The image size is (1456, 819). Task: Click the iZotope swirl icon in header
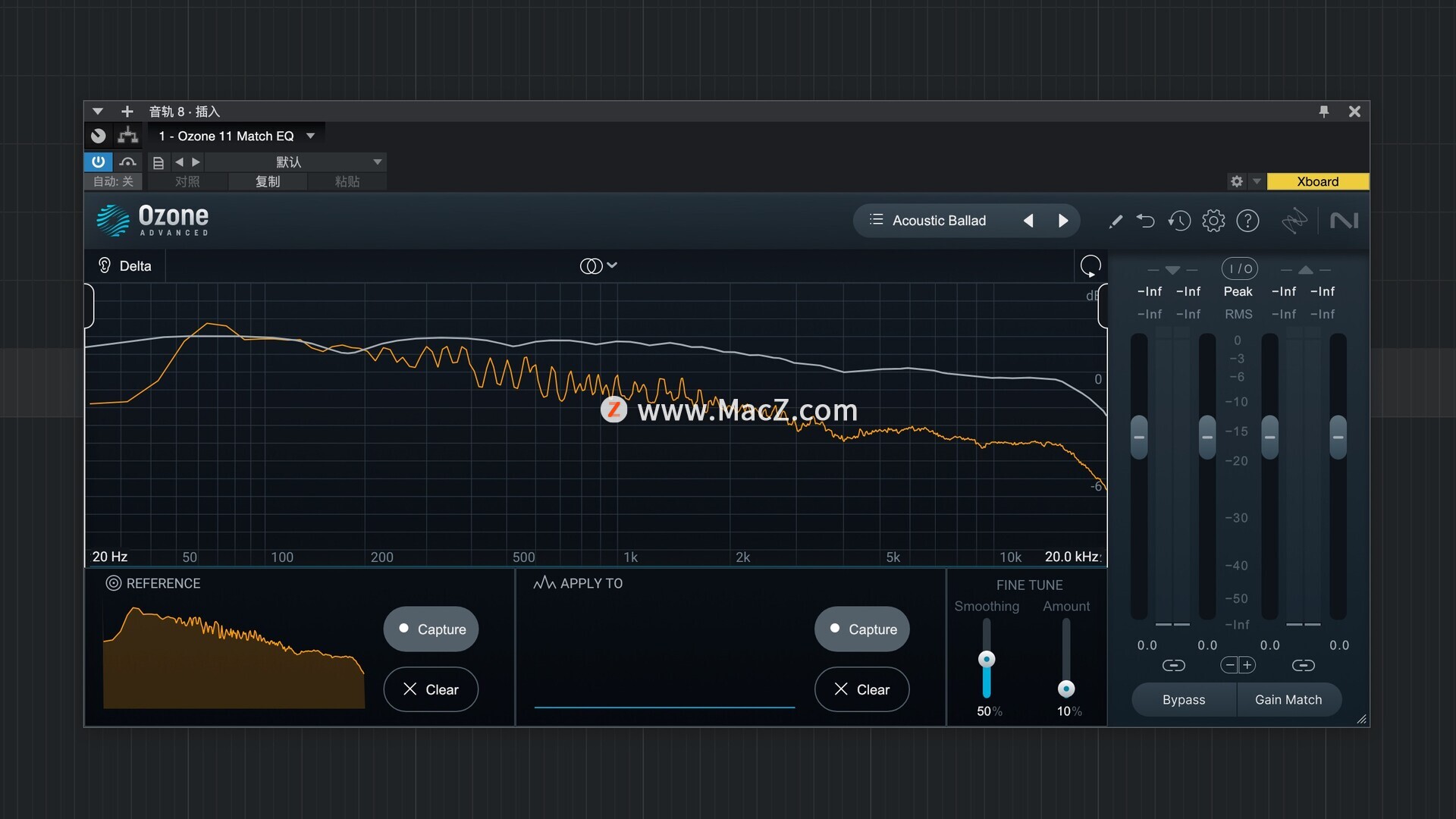[x=1294, y=221]
